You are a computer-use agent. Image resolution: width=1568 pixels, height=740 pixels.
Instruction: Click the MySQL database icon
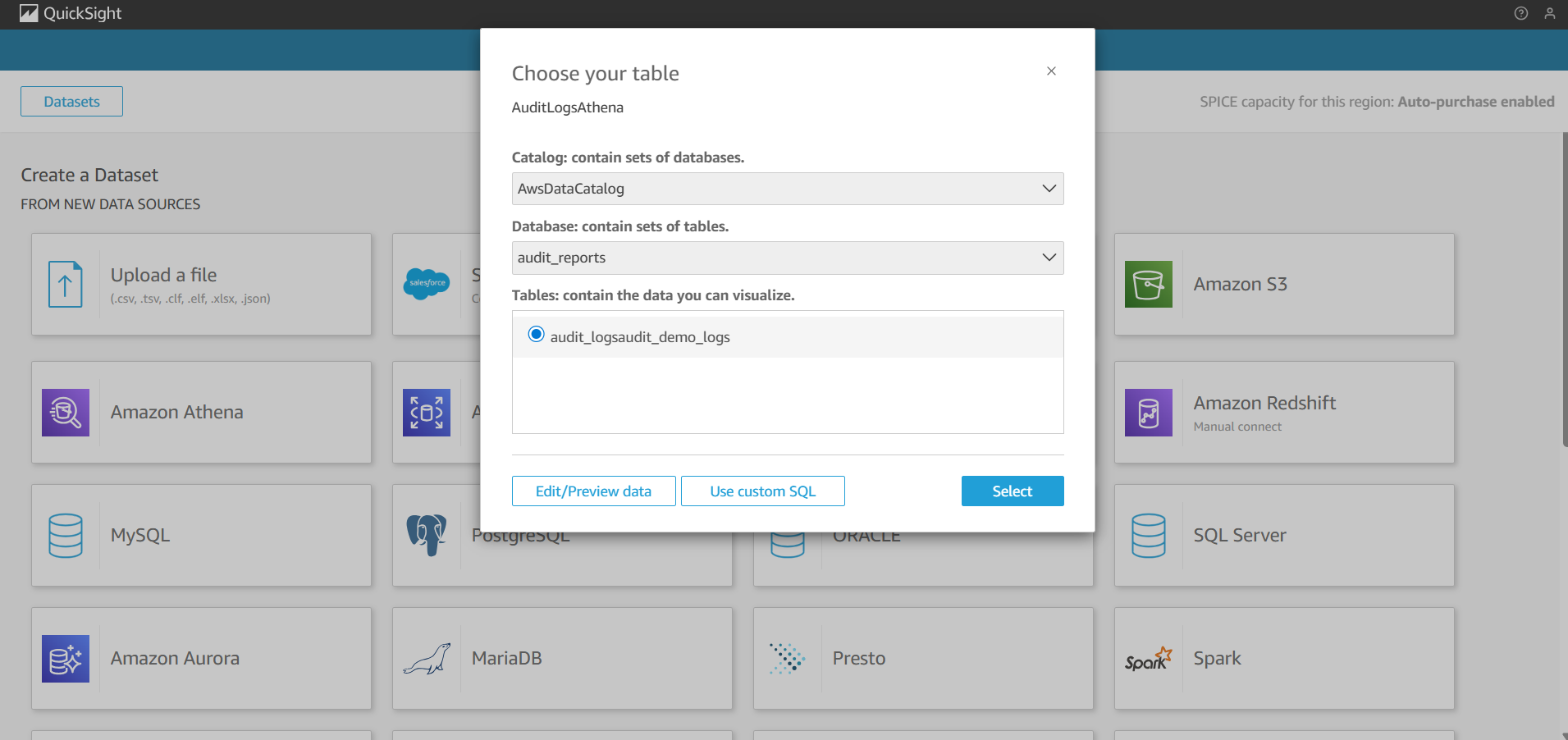(x=66, y=535)
